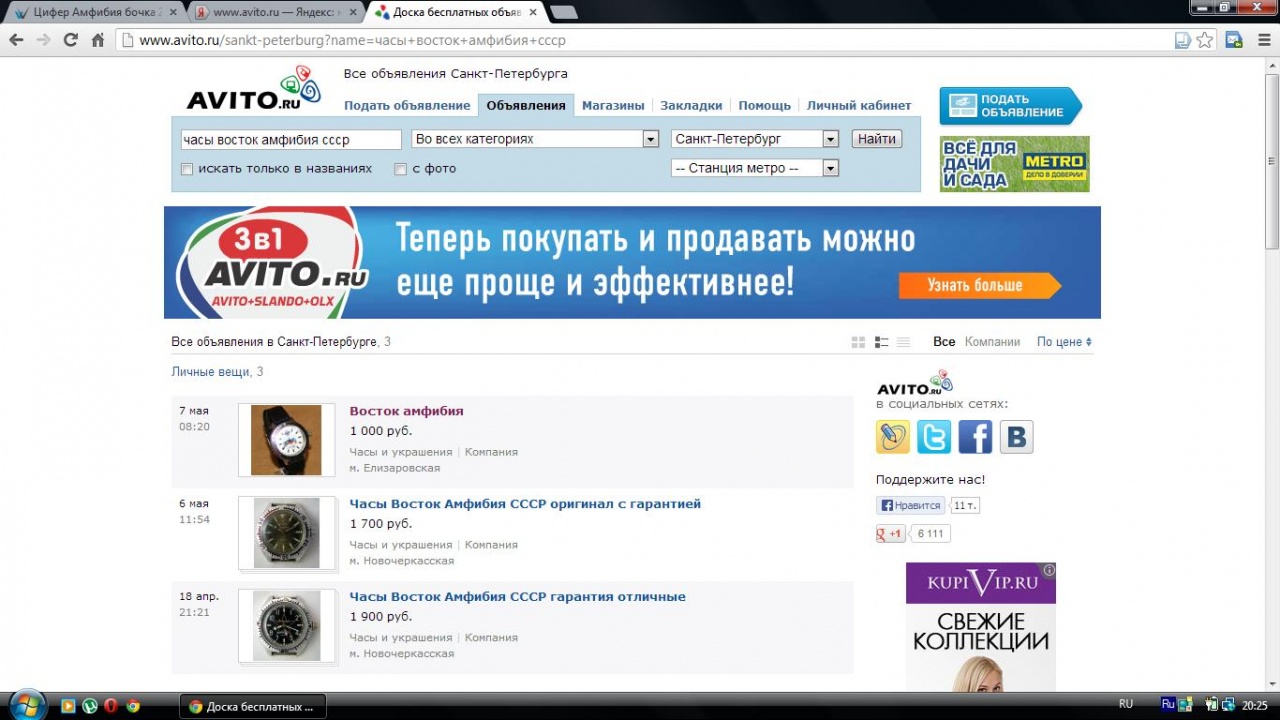Open the Магазины tab
This screenshot has height=720, width=1280.
613,105
